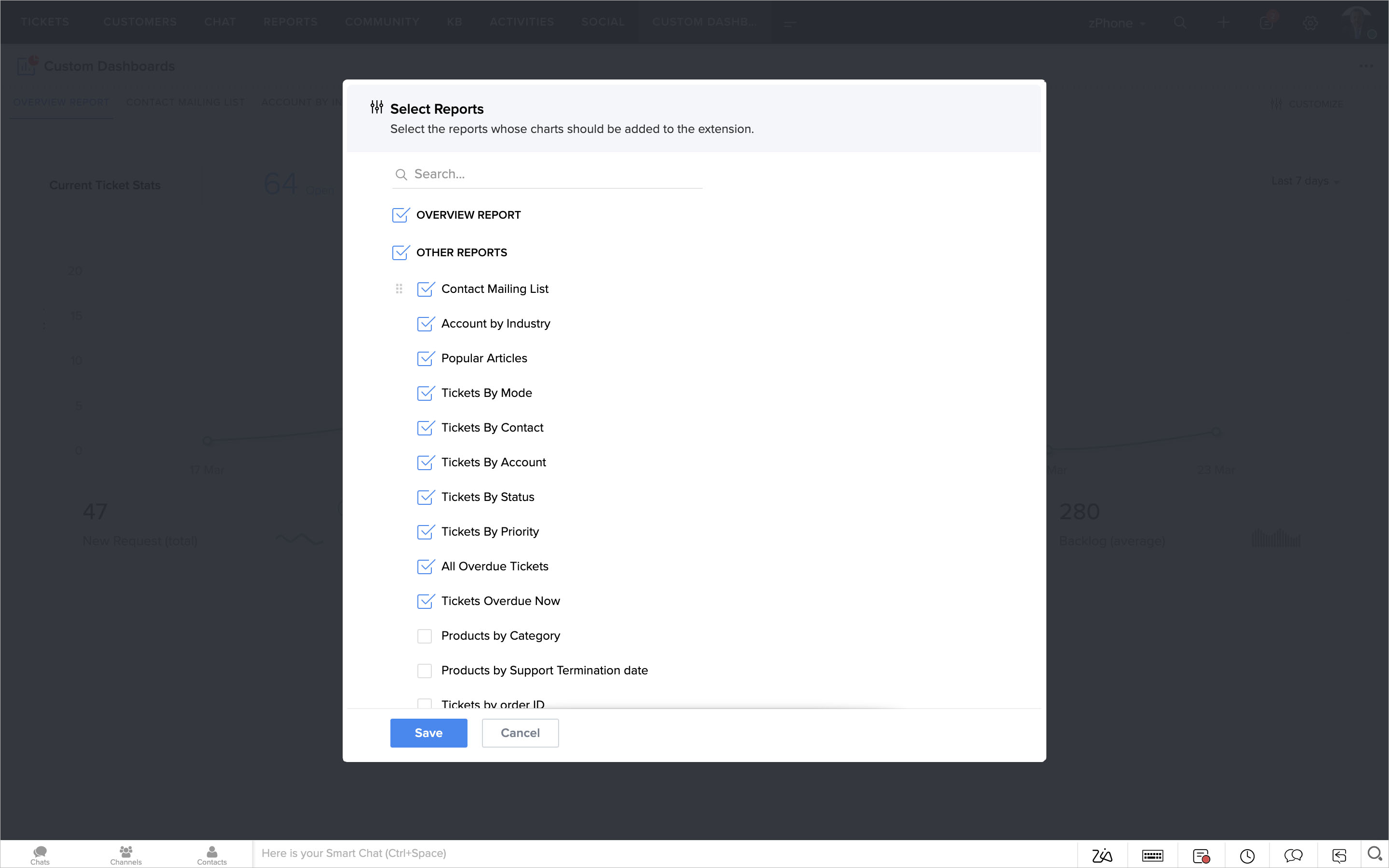The width and height of the screenshot is (1389, 868).
Task: Uncheck the OVERVIEW REPORT checkbox
Action: (x=400, y=215)
